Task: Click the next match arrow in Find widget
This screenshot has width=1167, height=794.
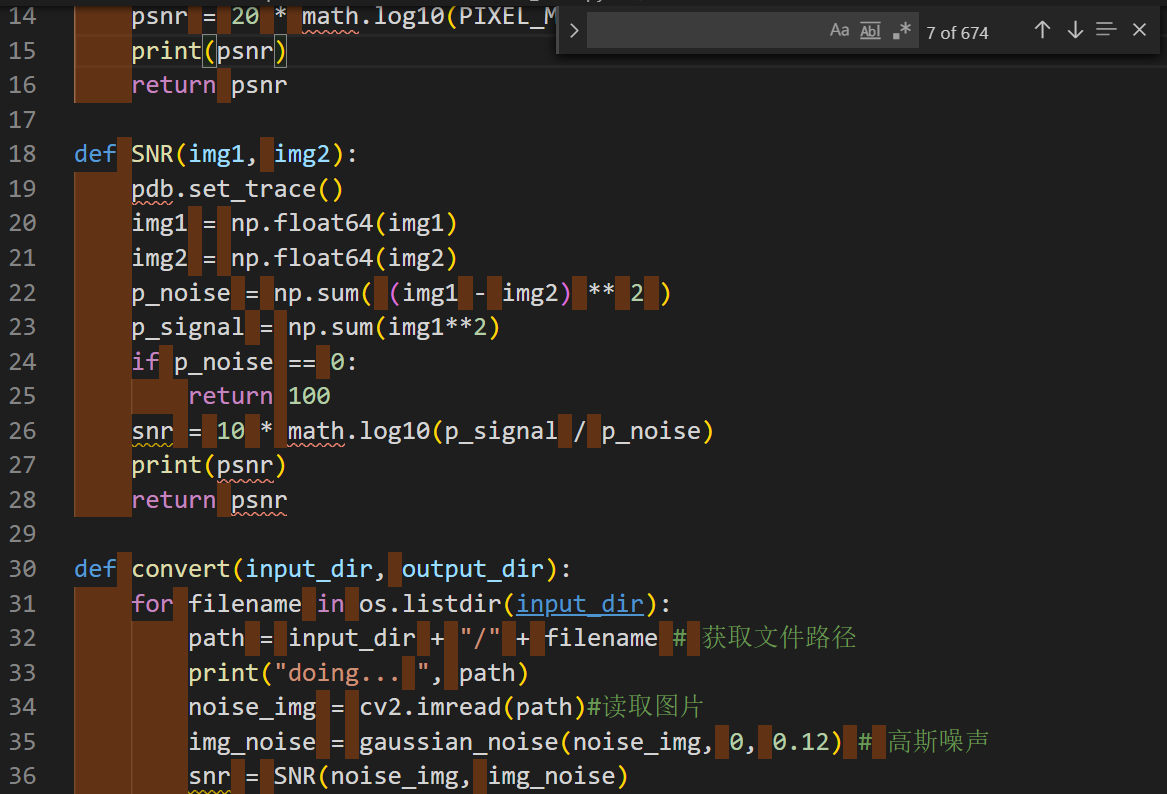Action: pyautogui.click(x=1074, y=30)
